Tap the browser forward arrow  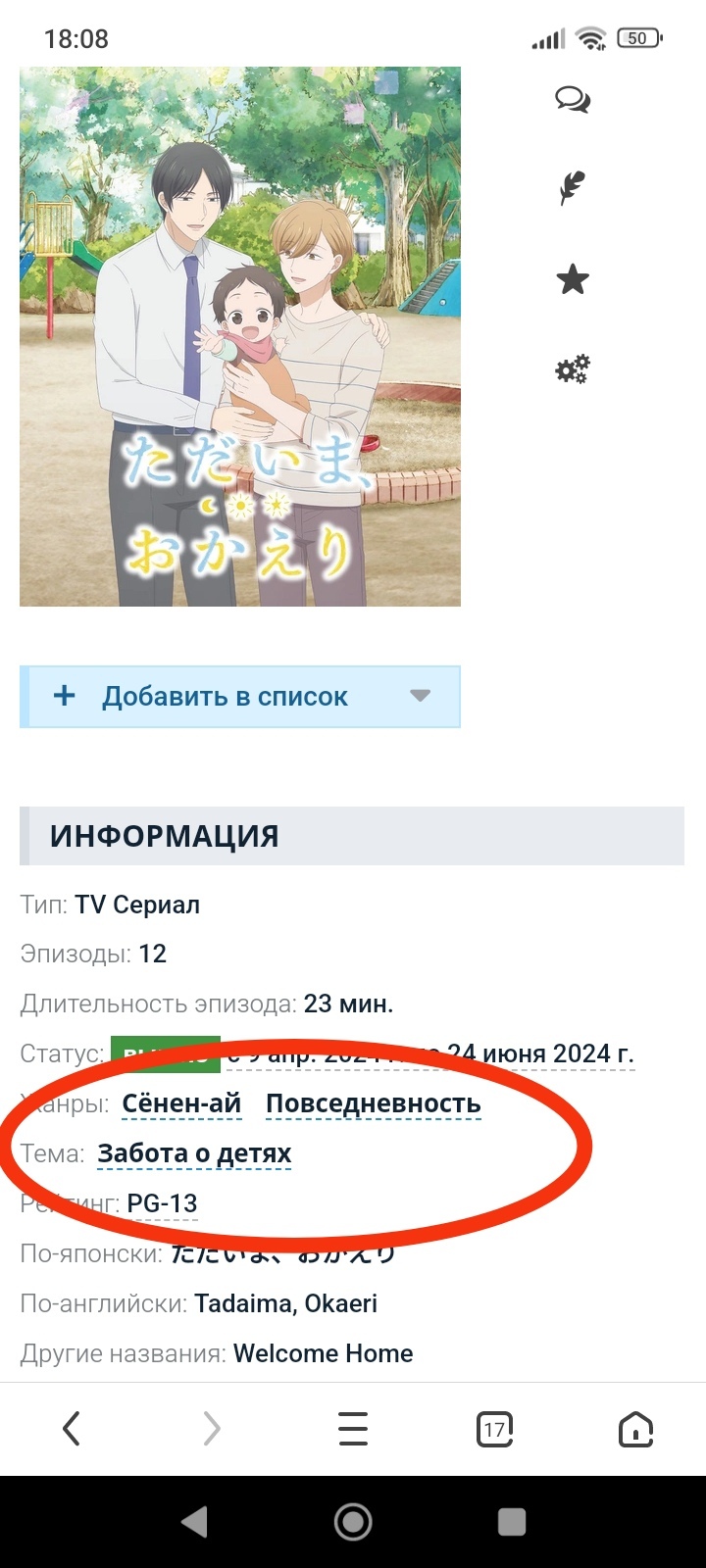(212, 1429)
